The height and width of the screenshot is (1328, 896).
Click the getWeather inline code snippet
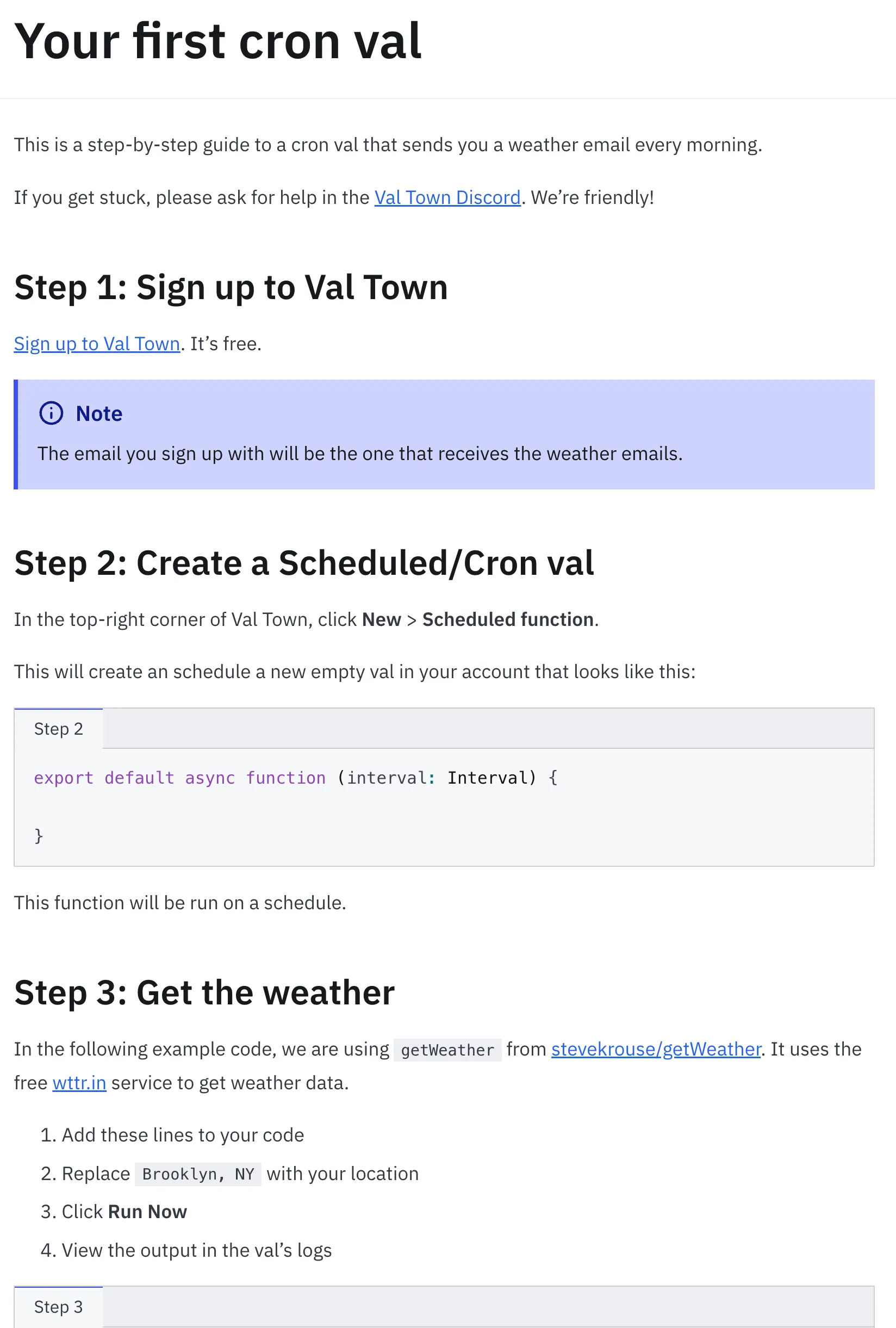pyautogui.click(x=447, y=1050)
